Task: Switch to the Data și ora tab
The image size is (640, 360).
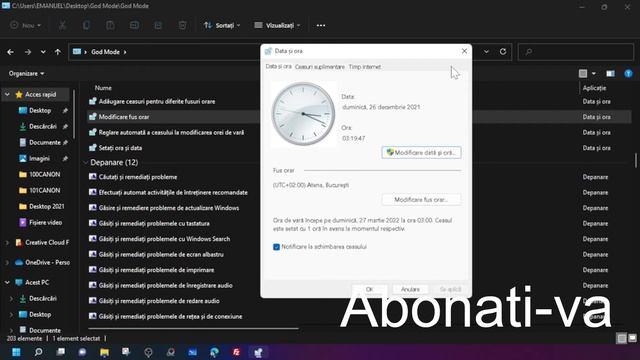Action: (278, 67)
